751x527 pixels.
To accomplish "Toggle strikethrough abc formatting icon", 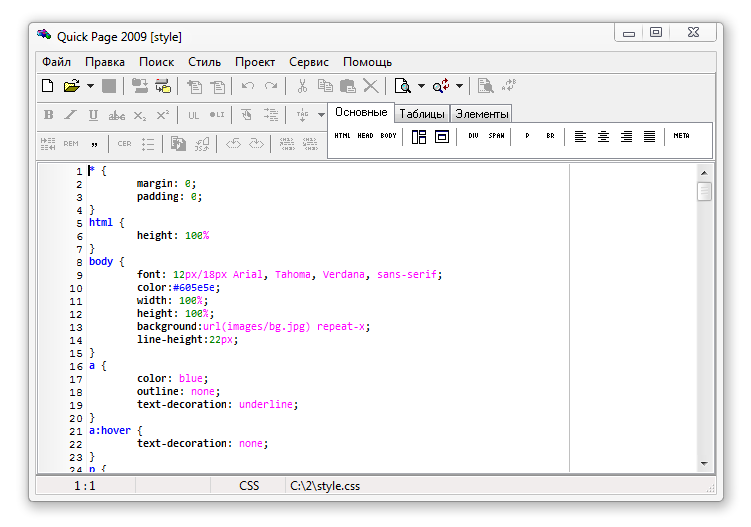I will [116, 115].
